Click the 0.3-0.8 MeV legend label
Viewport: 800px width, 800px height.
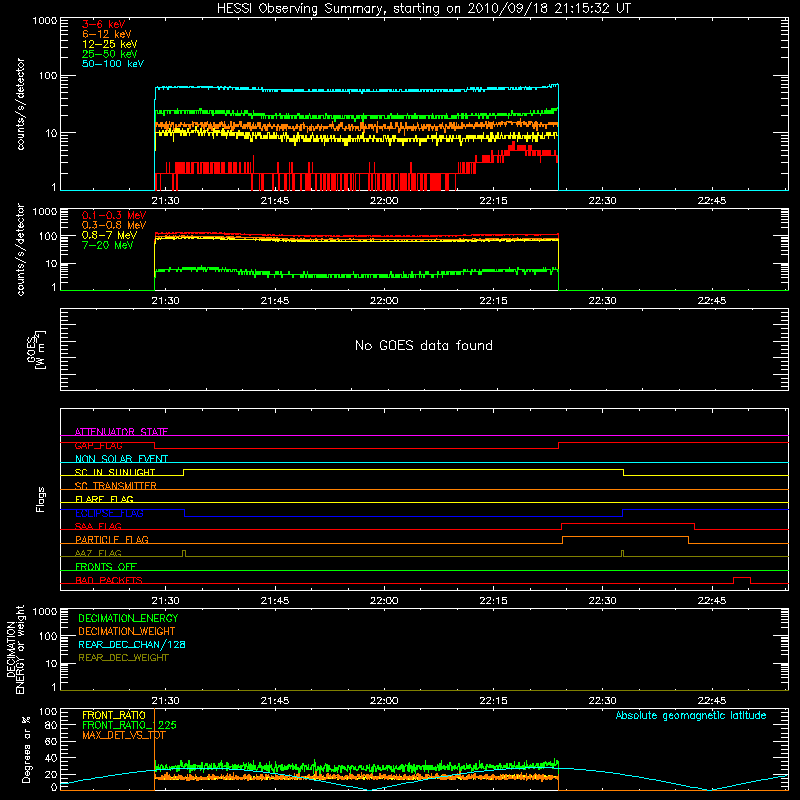coord(114,225)
